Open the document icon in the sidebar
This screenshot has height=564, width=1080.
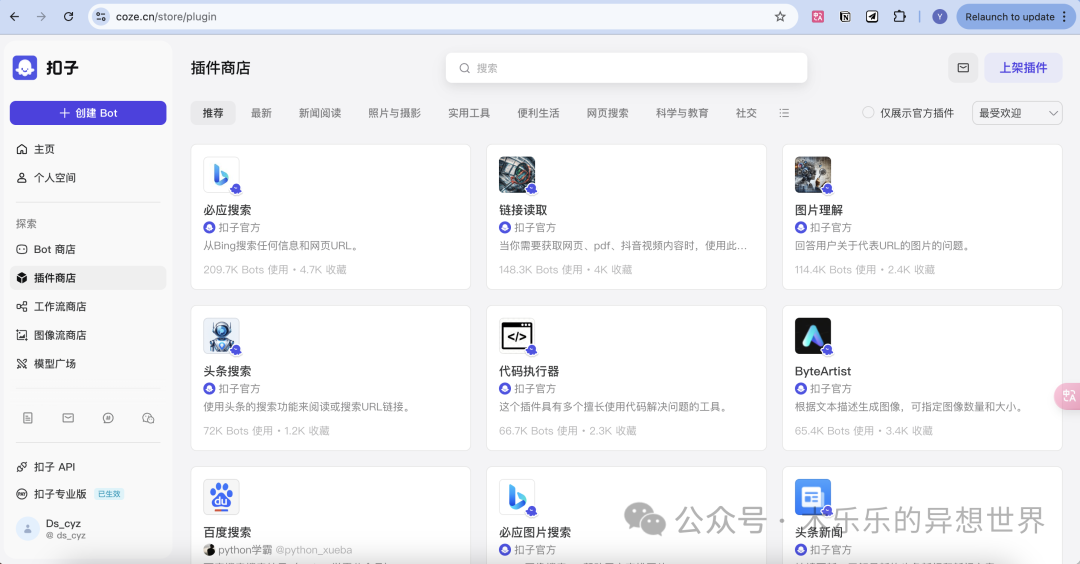pos(28,418)
